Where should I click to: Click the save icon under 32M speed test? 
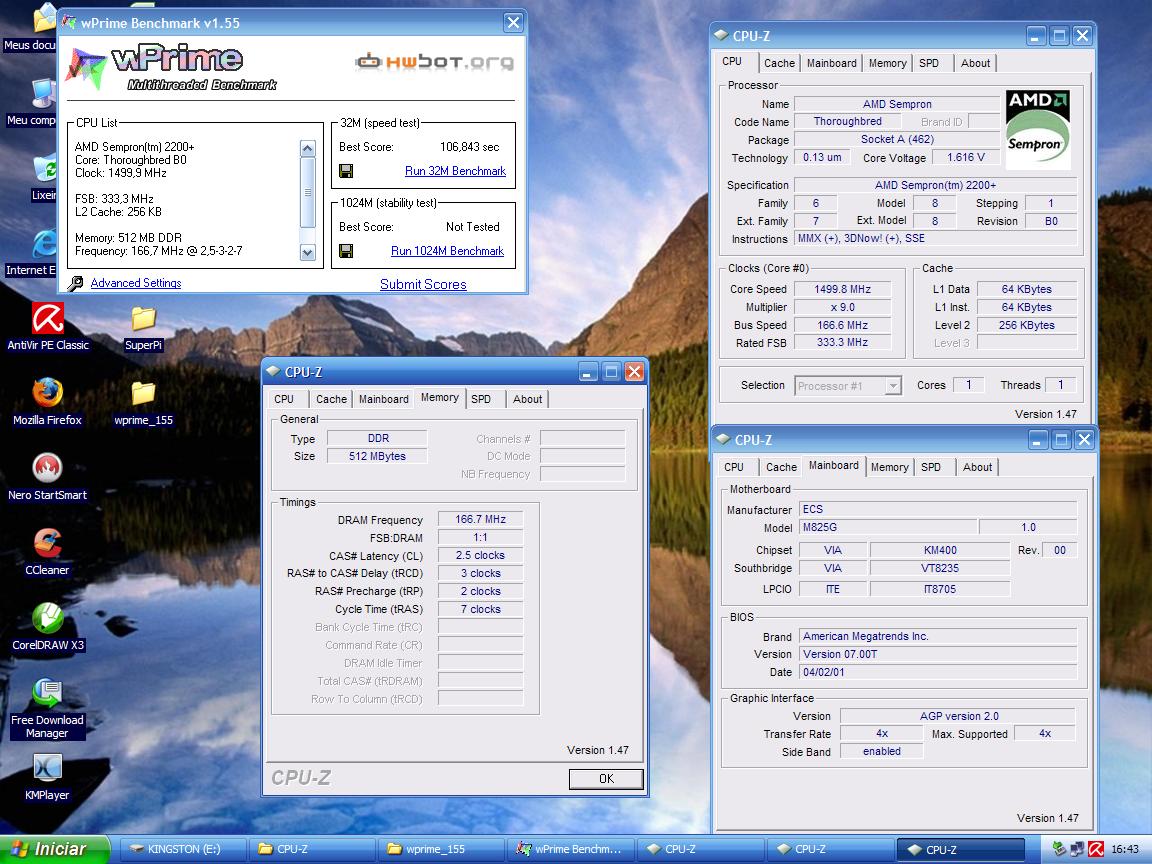346,171
